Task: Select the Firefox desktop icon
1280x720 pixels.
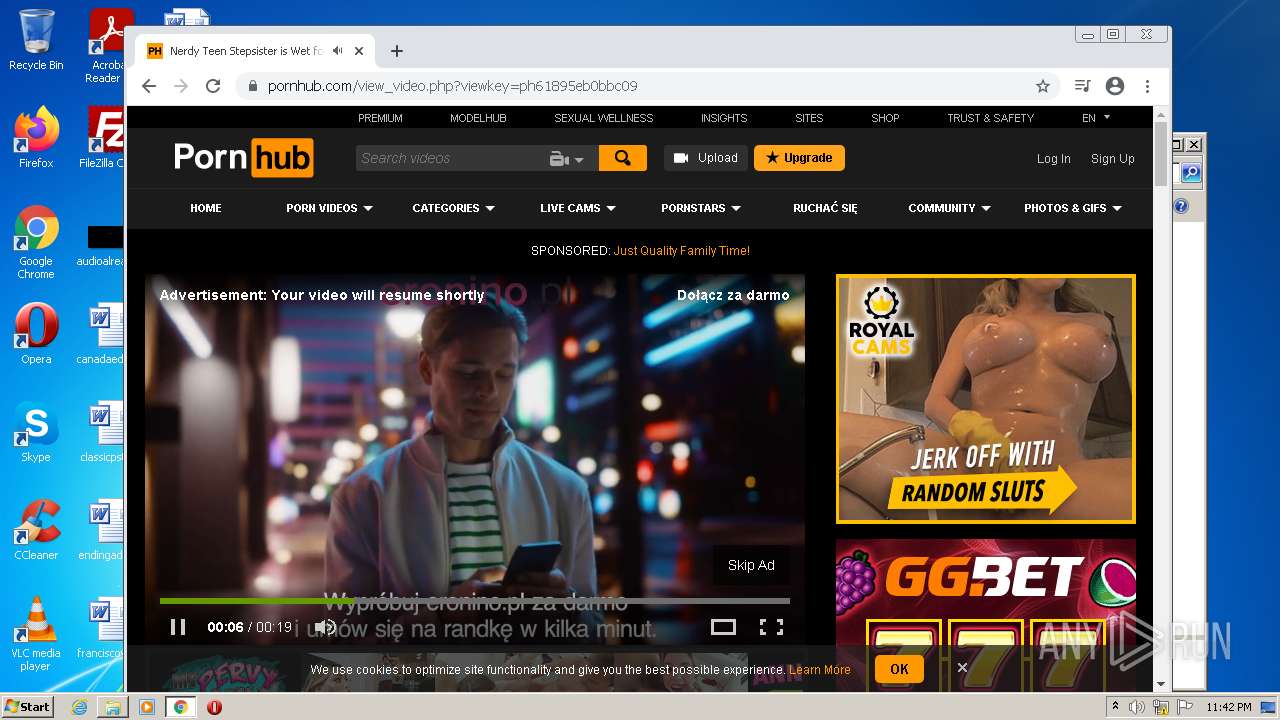Action: (36, 138)
